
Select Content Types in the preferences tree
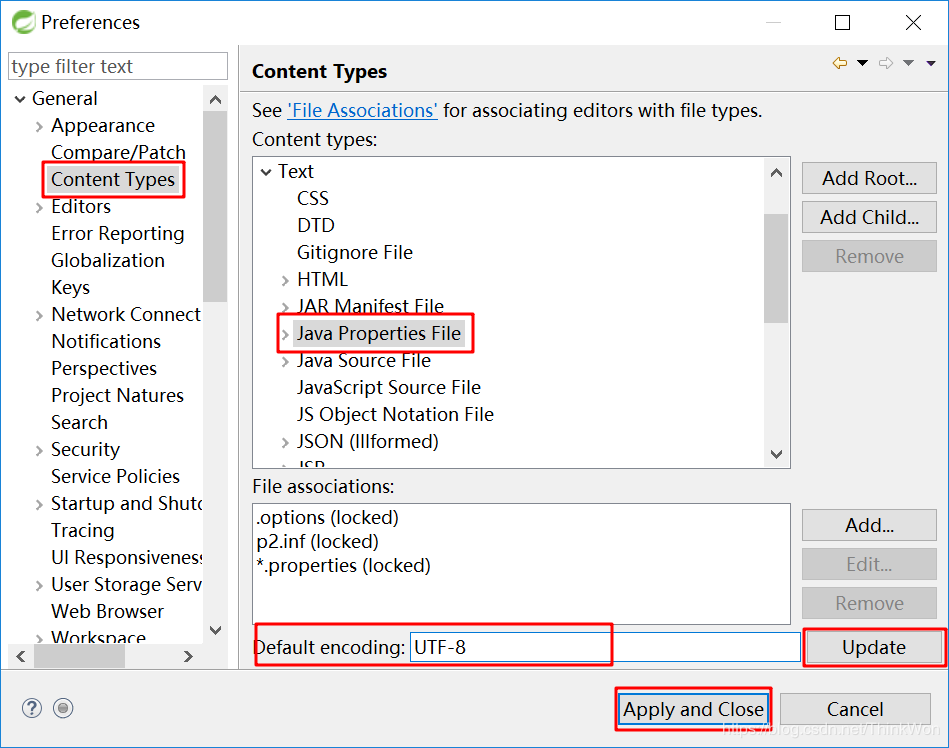click(113, 180)
